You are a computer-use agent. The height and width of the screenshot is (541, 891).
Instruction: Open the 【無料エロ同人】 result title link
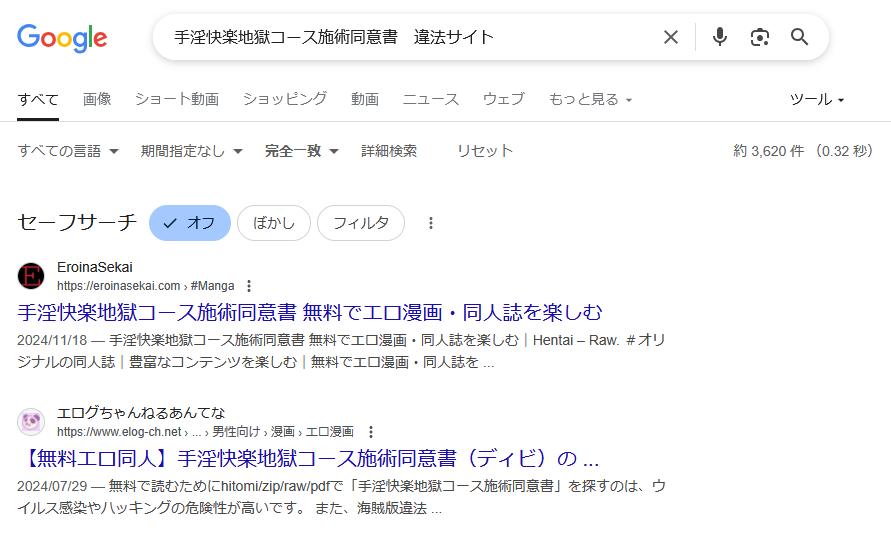coord(309,459)
